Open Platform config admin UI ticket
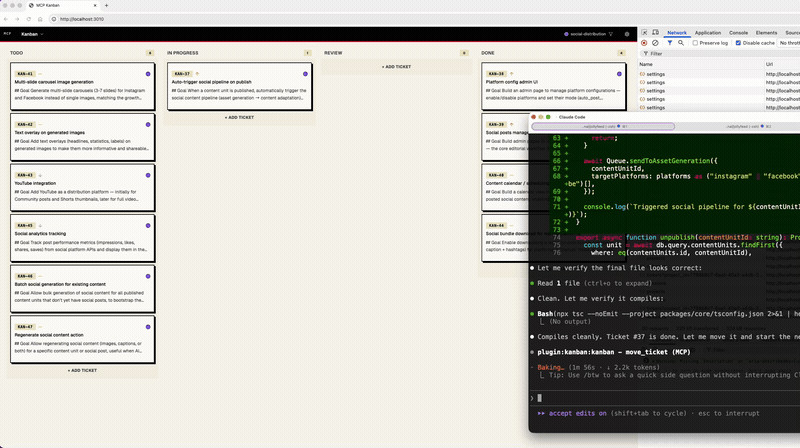Screen dimensions: 800x448 [x=554, y=86]
